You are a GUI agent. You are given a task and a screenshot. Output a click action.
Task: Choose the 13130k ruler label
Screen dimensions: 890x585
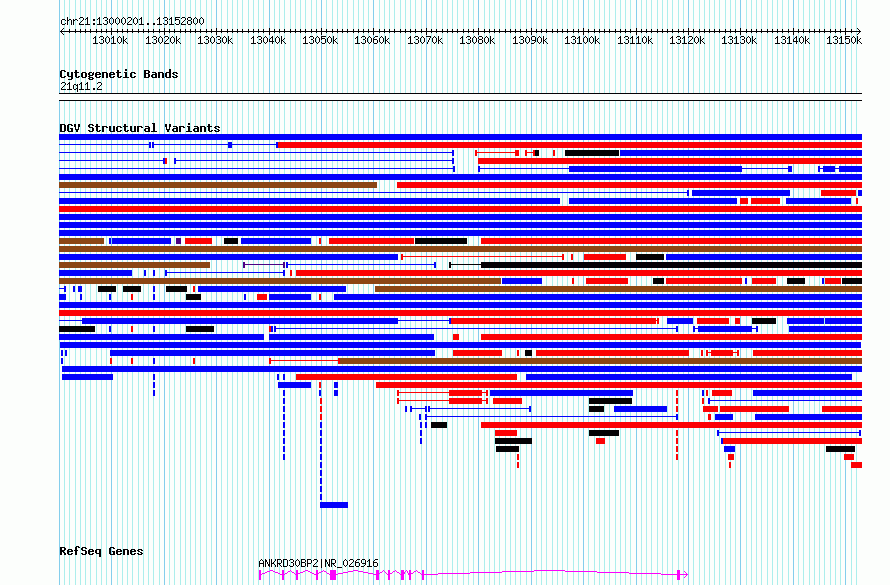pos(740,40)
